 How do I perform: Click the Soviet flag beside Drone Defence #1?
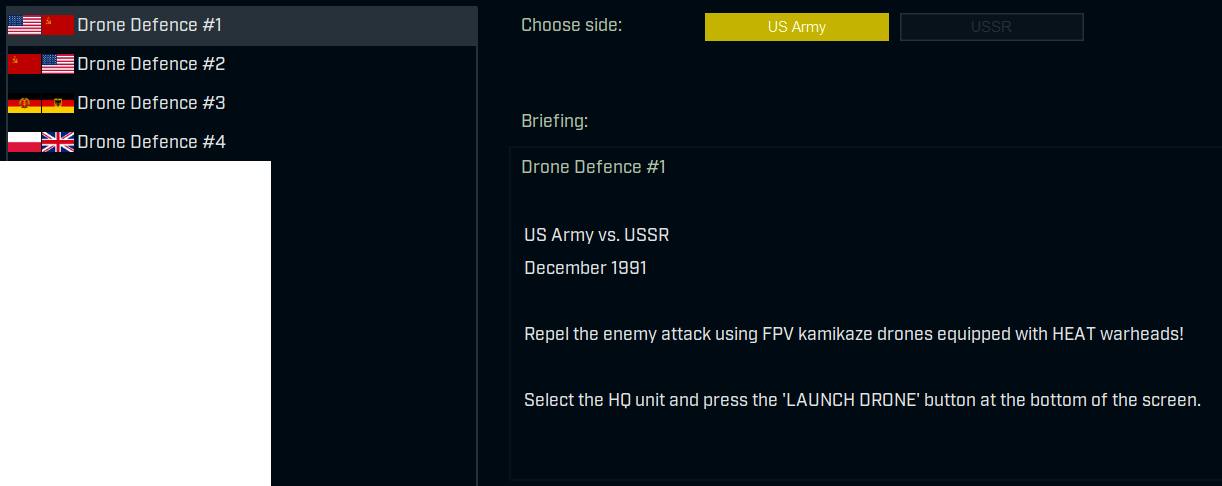pyautogui.click(x=58, y=25)
